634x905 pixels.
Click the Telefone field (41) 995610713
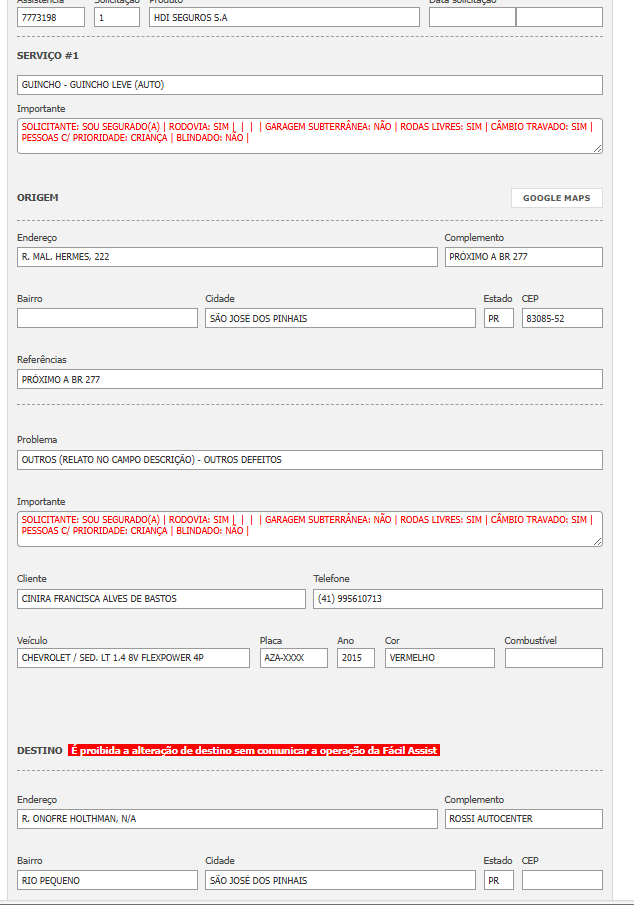(458, 599)
